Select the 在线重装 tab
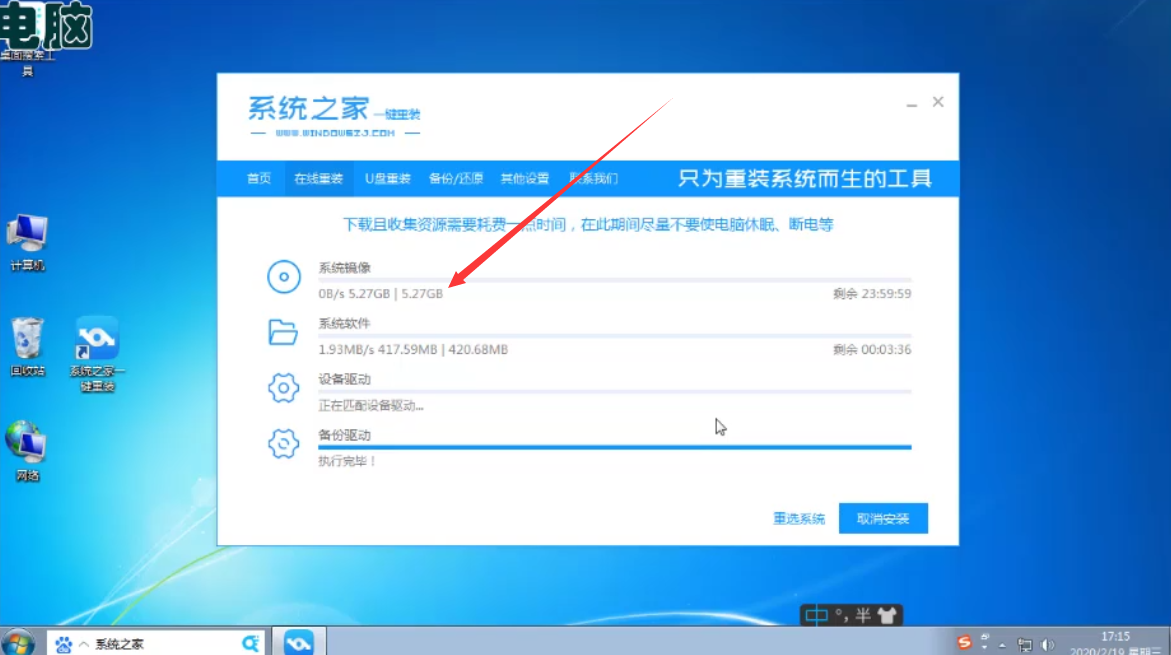The height and width of the screenshot is (655, 1171). pos(318,179)
